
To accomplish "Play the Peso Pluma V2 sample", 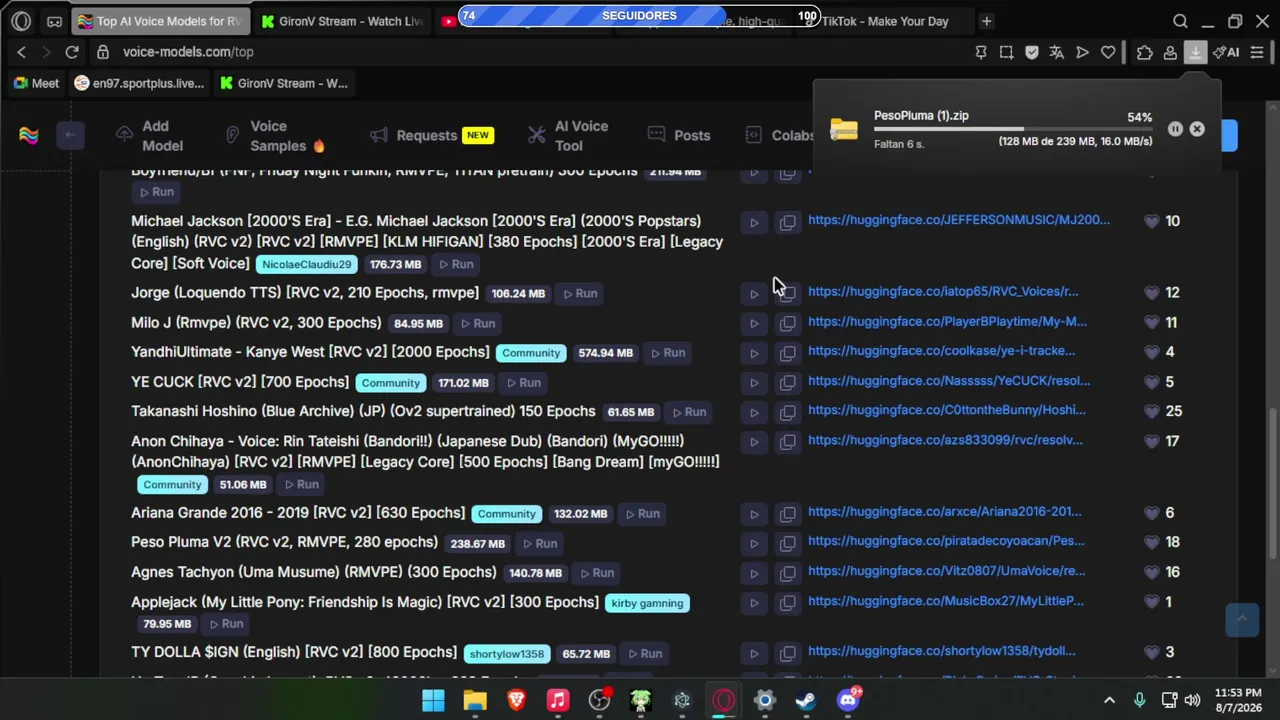I will [x=754, y=543].
